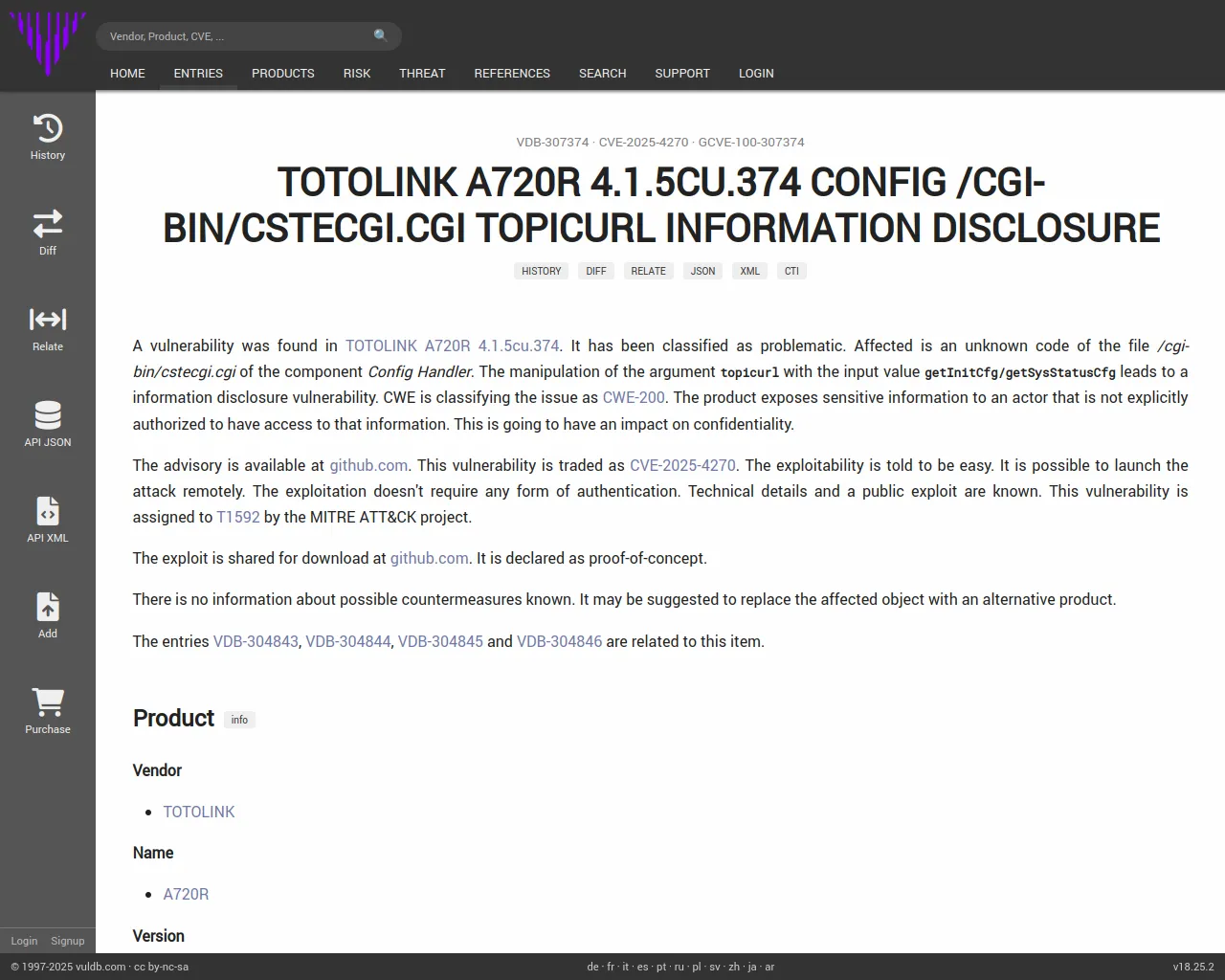Click the CTI tag button
The height and width of the screenshot is (980, 1225).
tap(792, 271)
